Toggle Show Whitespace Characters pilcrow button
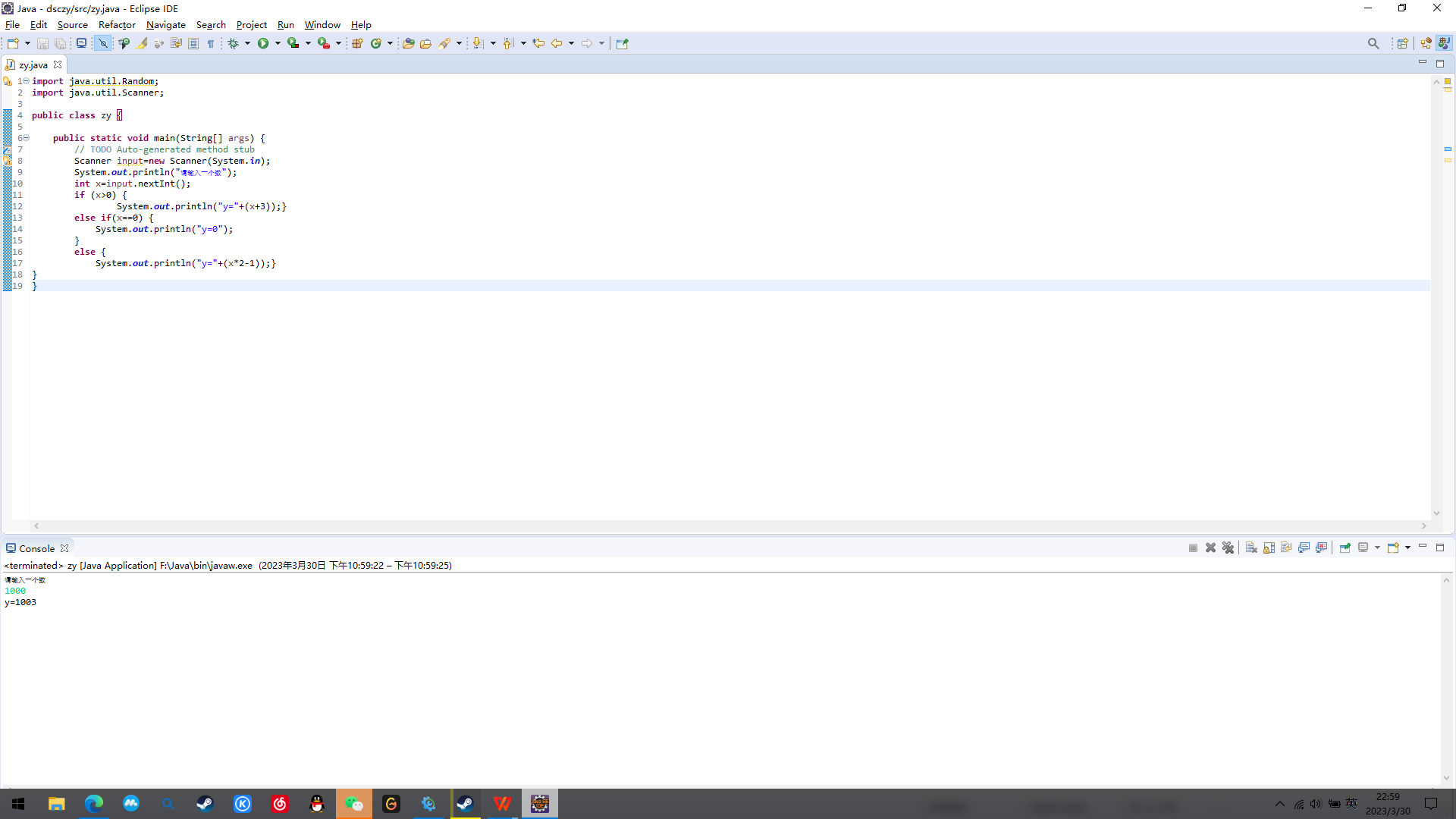The width and height of the screenshot is (1456, 819). [x=211, y=43]
